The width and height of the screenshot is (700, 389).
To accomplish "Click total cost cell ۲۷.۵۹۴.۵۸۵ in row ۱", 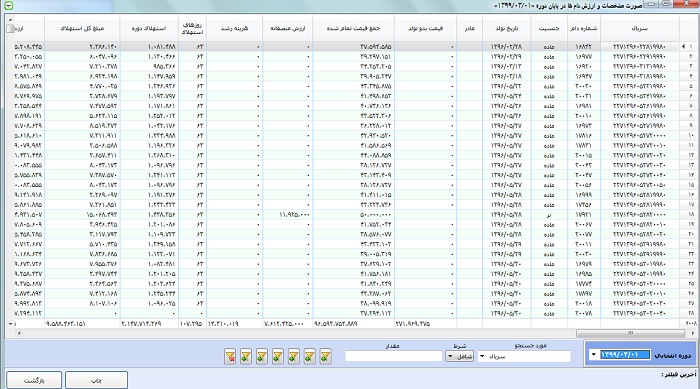I will point(354,46).
